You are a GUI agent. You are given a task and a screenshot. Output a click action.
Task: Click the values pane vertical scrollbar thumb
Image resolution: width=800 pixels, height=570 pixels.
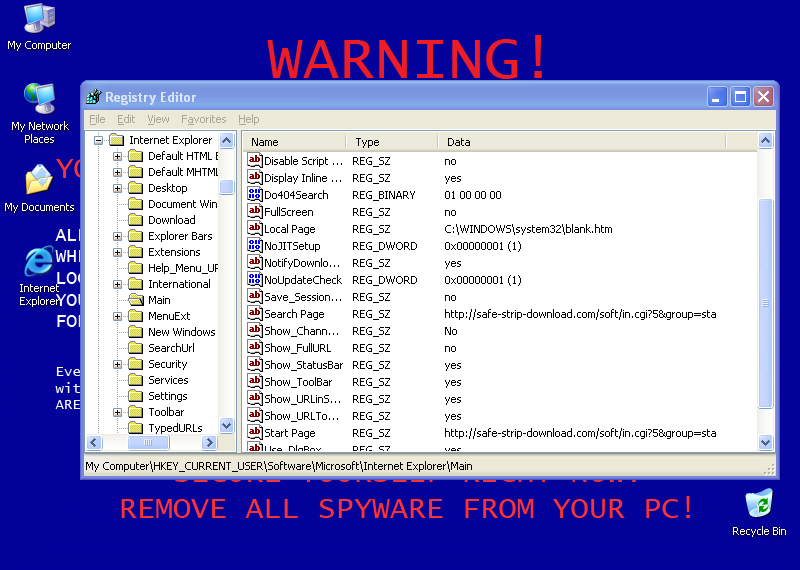(x=765, y=303)
